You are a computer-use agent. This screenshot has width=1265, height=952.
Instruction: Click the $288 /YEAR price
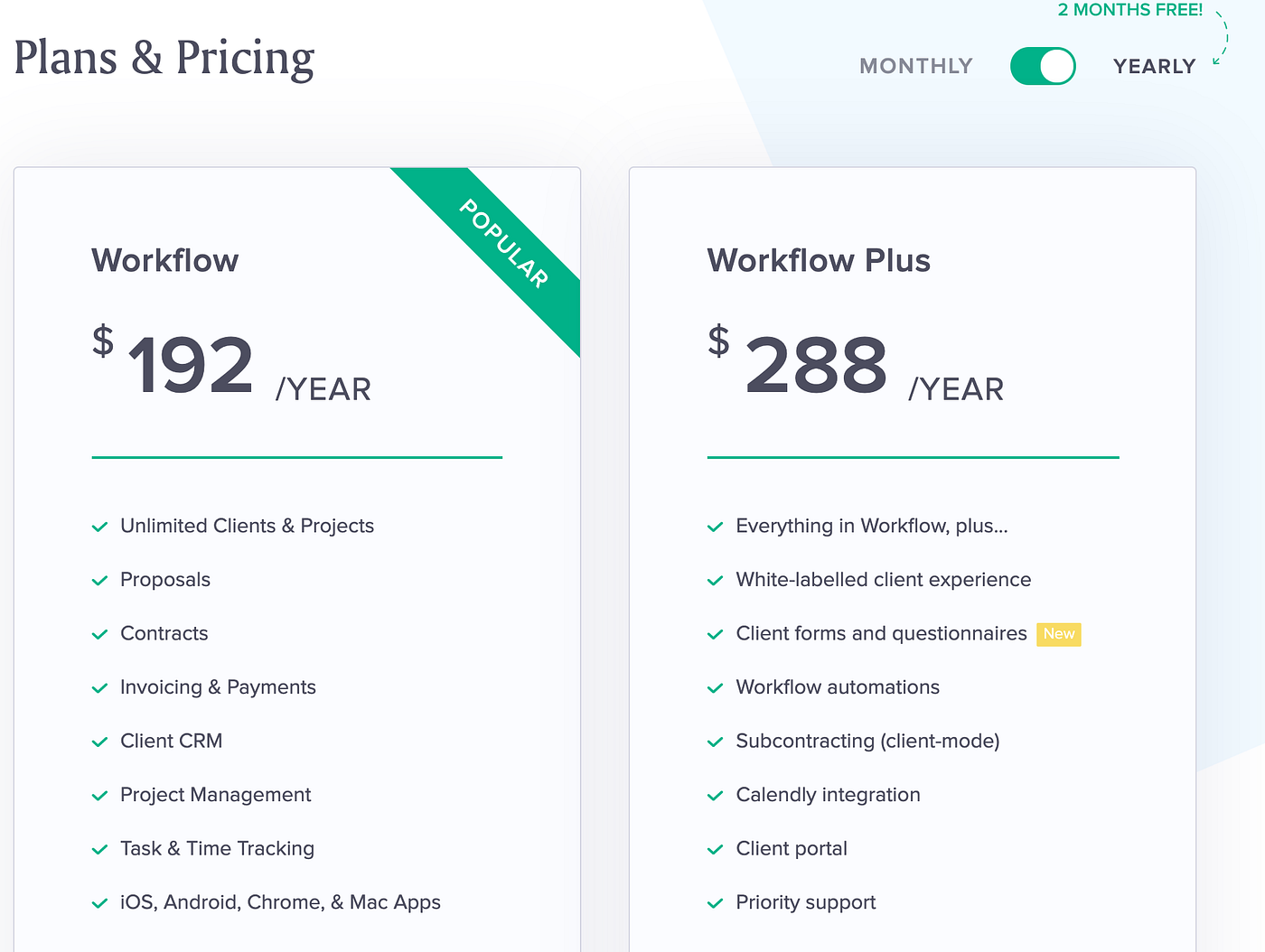point(856,363)
